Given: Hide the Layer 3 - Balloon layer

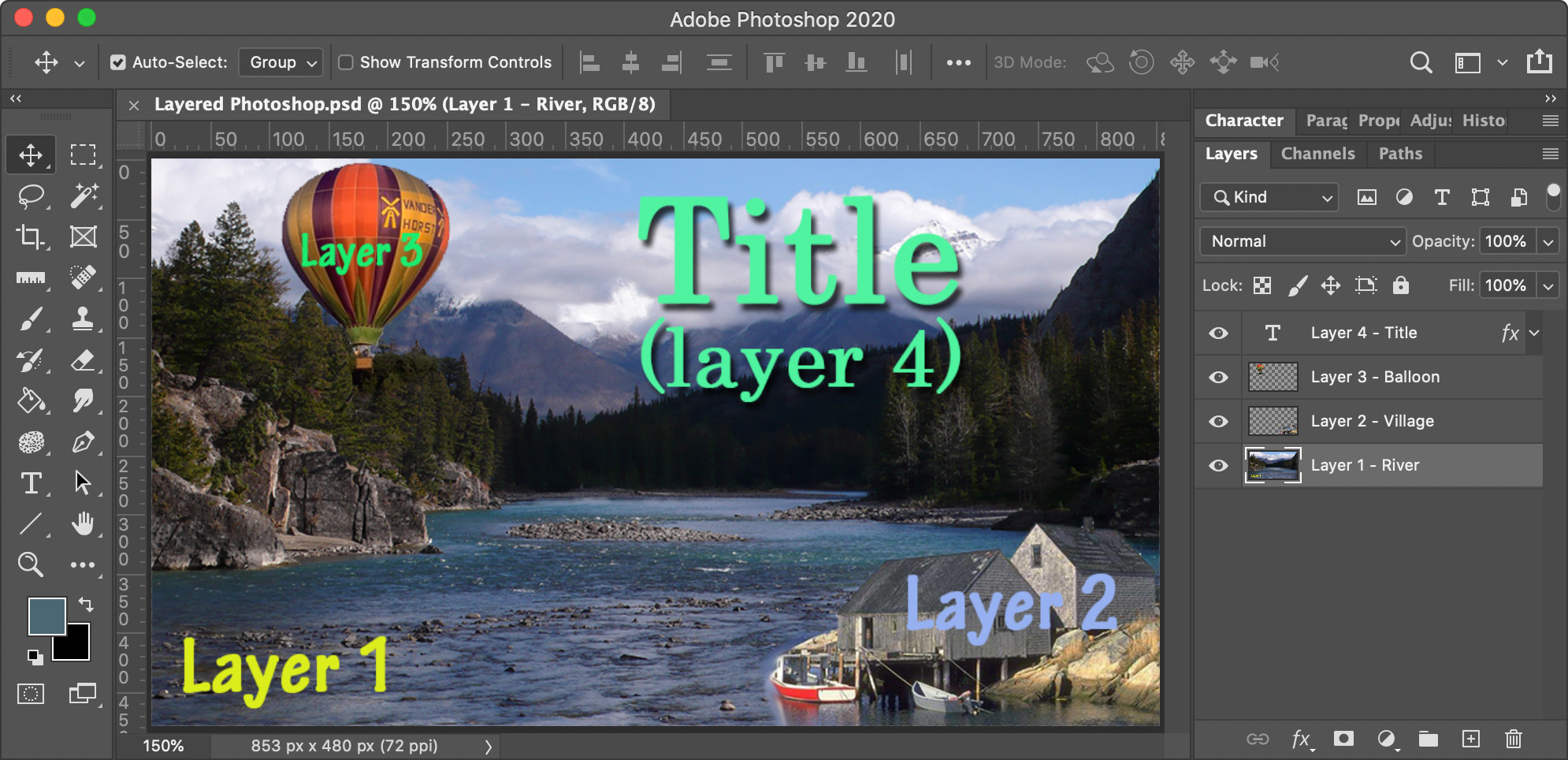Looking at the screenshot, I should pyautogui.click(x=1218, y=377).
